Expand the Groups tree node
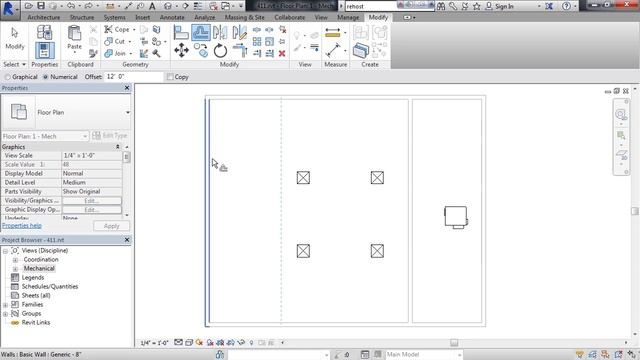The height and width of the screenshot is (360, 640). click(x=5, y=314)
